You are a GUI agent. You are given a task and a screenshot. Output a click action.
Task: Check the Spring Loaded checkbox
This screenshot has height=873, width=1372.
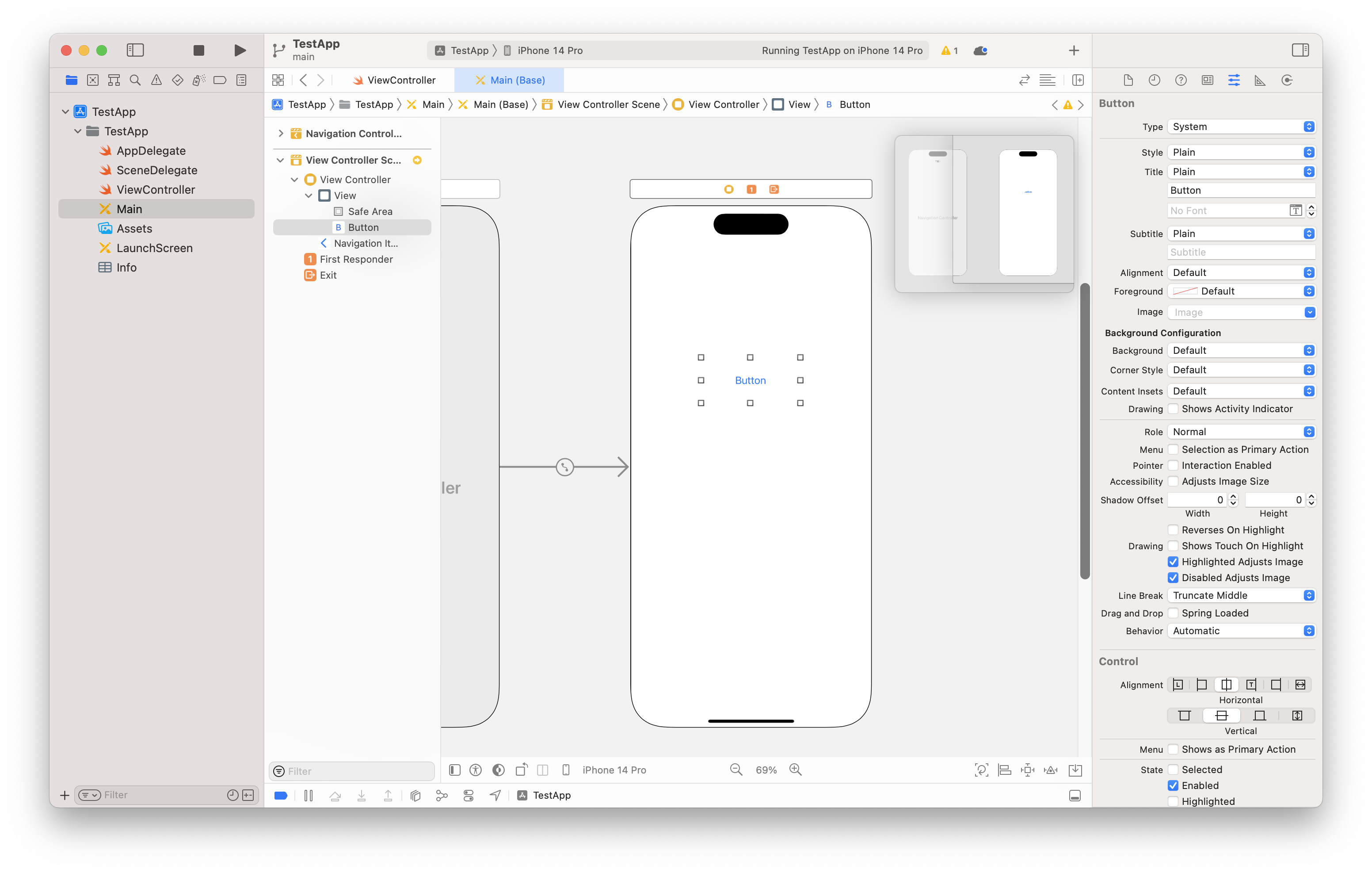[1173, 613]
